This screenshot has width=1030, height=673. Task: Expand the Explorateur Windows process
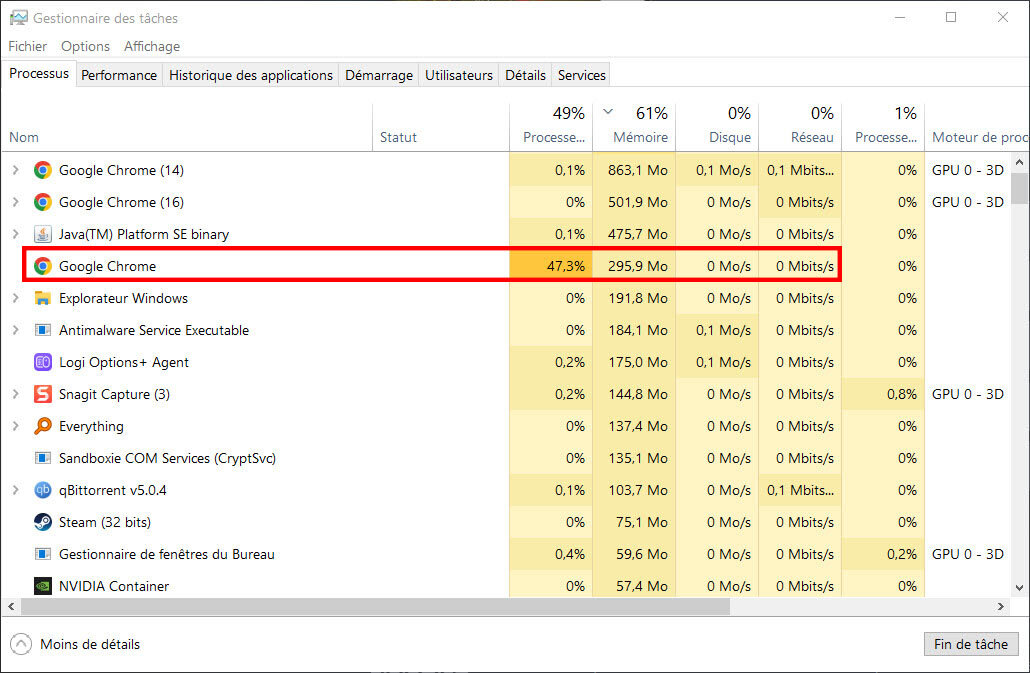coord(16,298)
